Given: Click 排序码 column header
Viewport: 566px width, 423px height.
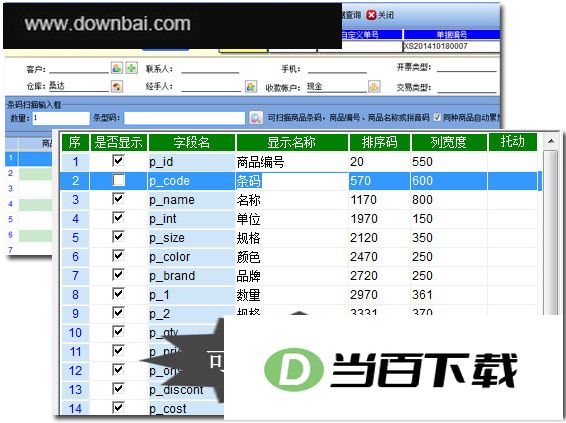Looking at the screenshot, I should point(379,142).
